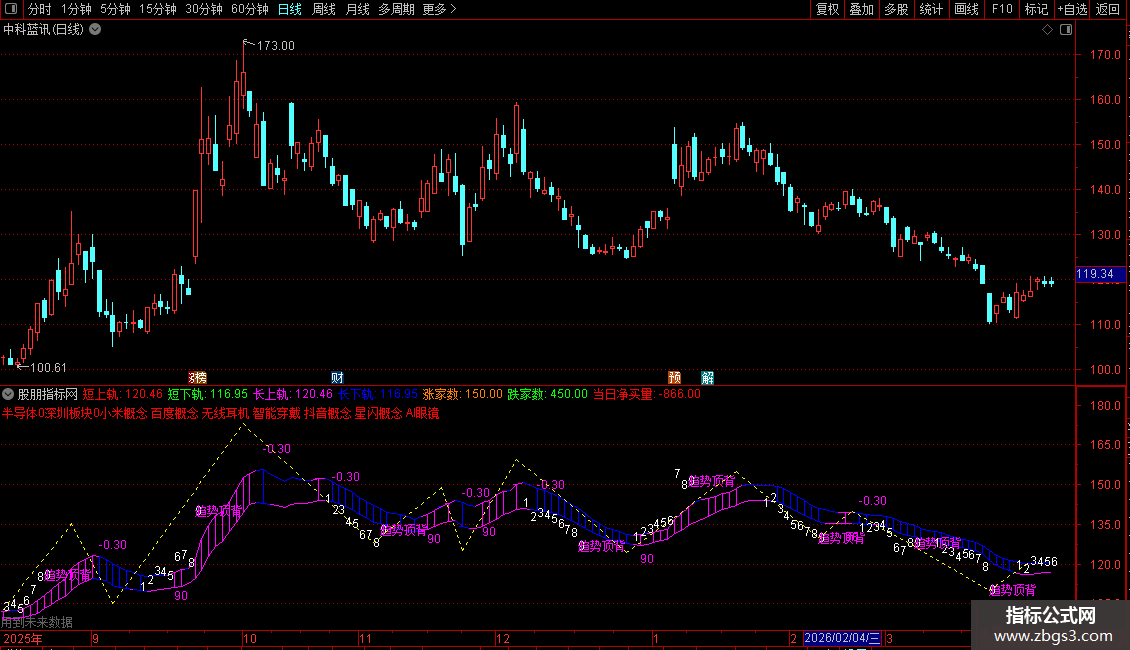Select the 30分钟 period
Viewport: 1130px width, 650px height.
(203, 9)
